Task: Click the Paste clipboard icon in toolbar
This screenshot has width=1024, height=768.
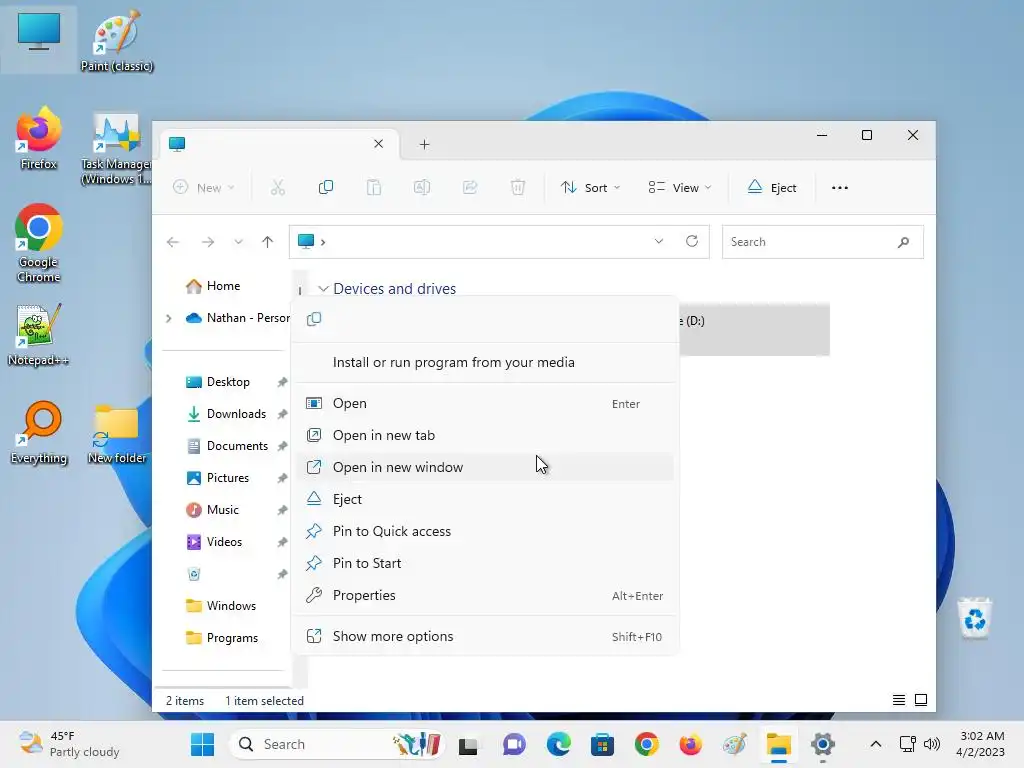Action: [x=374, y=188]
